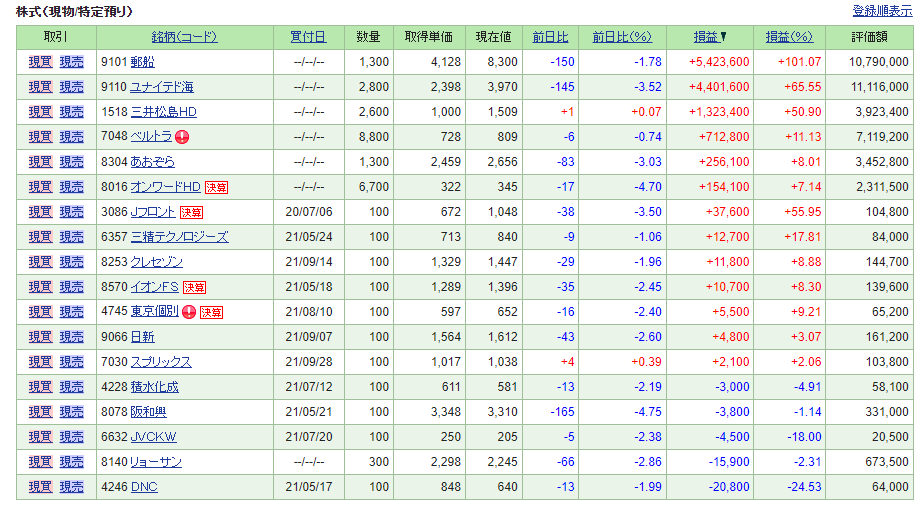Open stock DNC details
Image resolution: width=914 pixels, height=512 pixels.
click(x=144, y=487)
